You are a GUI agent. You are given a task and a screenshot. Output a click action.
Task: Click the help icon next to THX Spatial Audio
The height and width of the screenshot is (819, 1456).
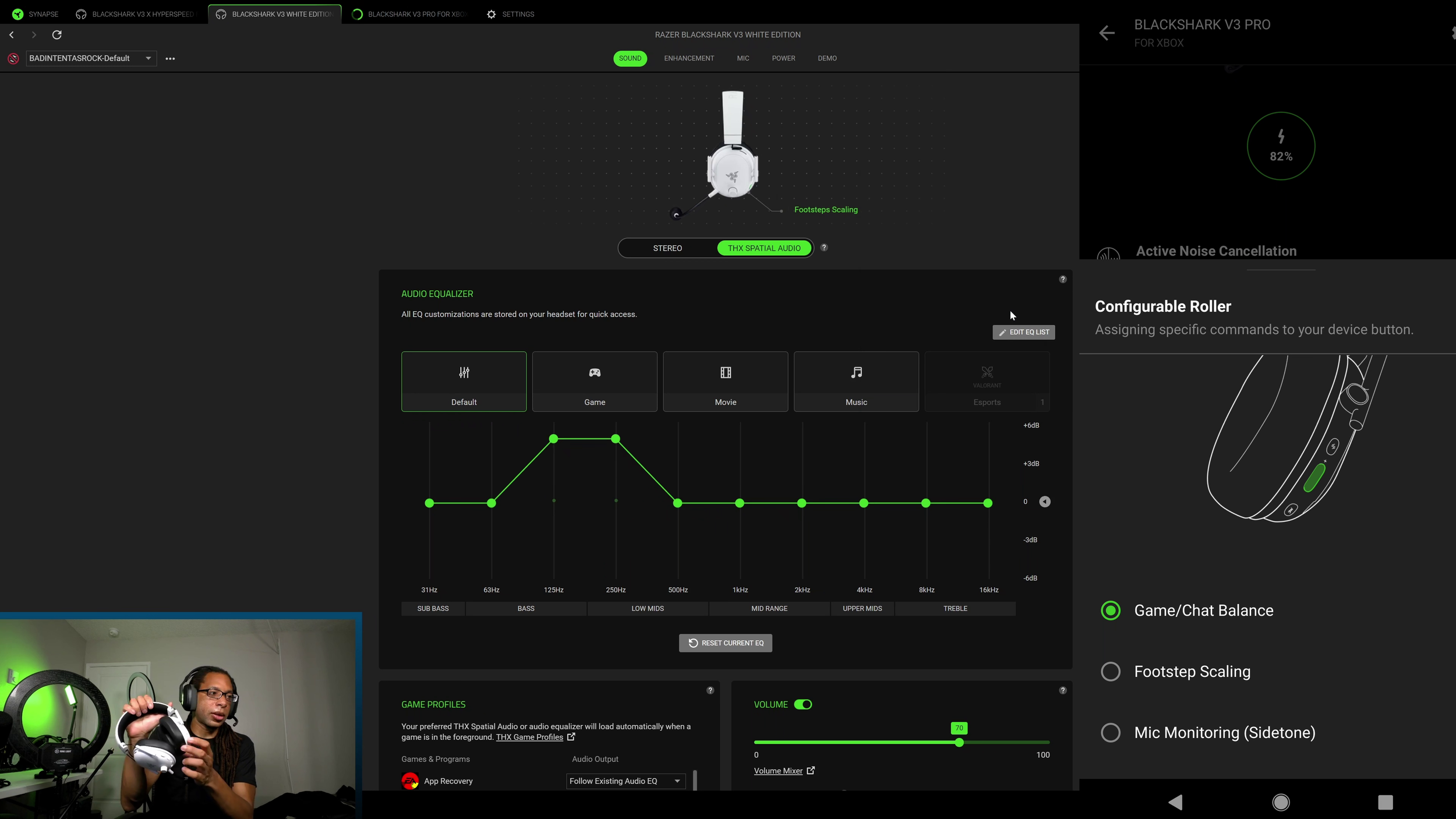pos(824,248)
